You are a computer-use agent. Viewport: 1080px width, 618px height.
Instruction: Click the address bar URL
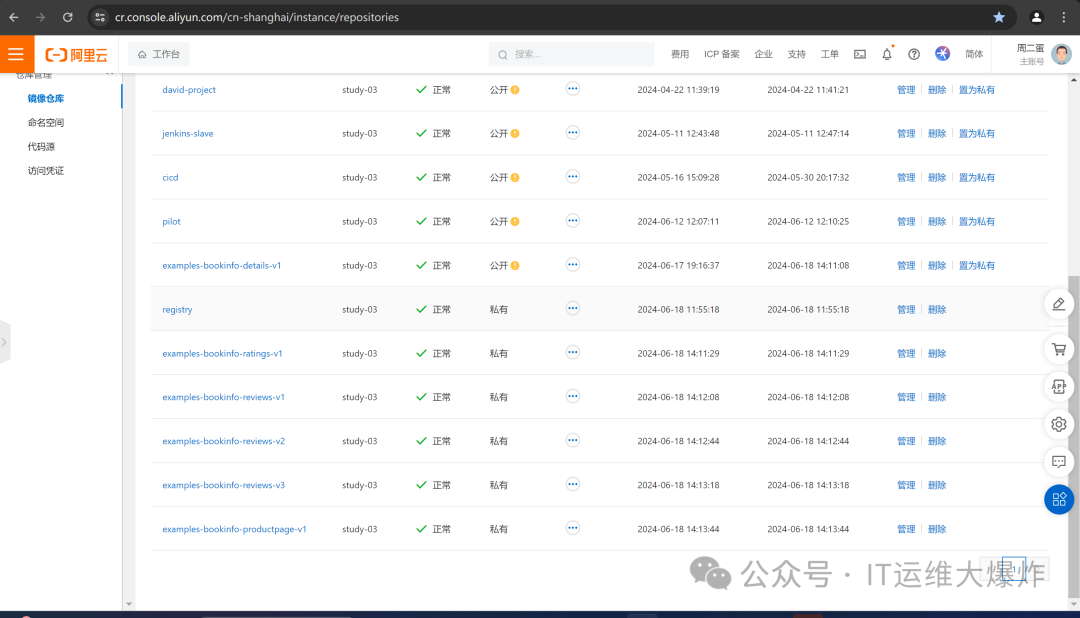(x=257, y=17)
